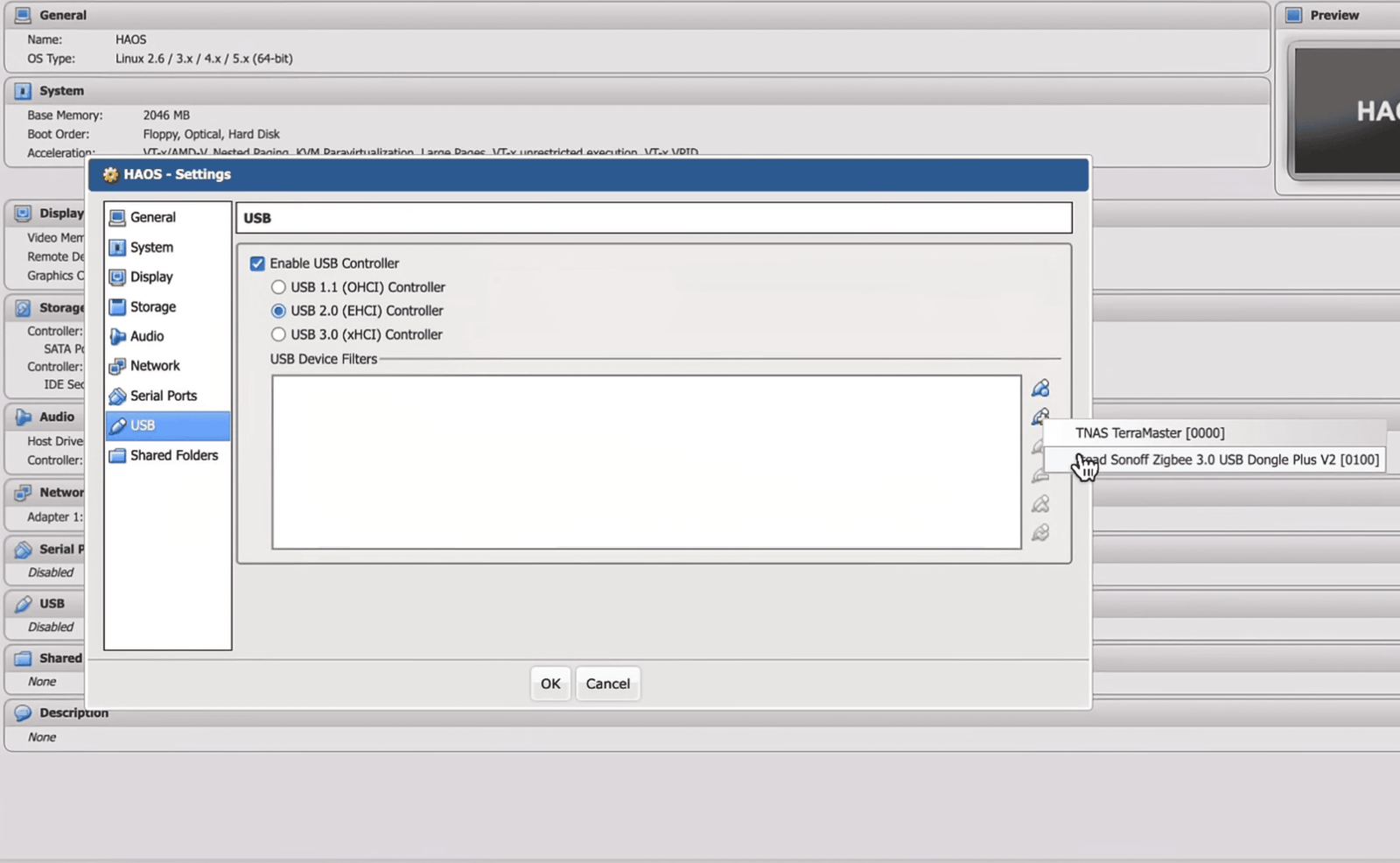
Task: Click the Boot Order value Floppy, Optical, Hard Disk
Action: click(211, 134)
